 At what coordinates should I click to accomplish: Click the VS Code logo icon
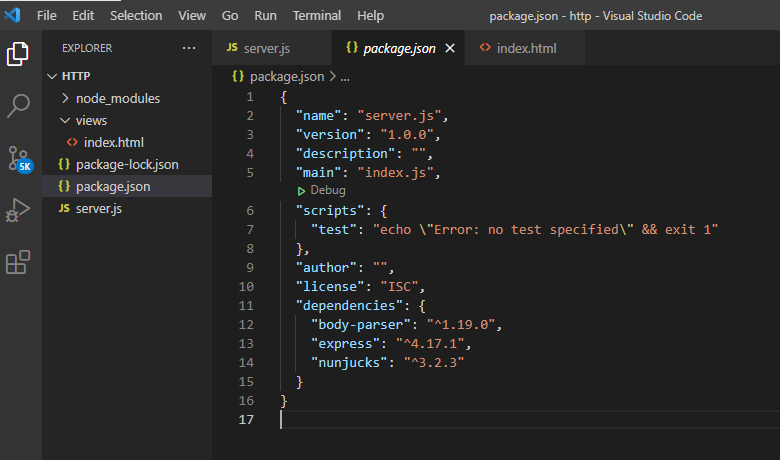click(12, 15)
